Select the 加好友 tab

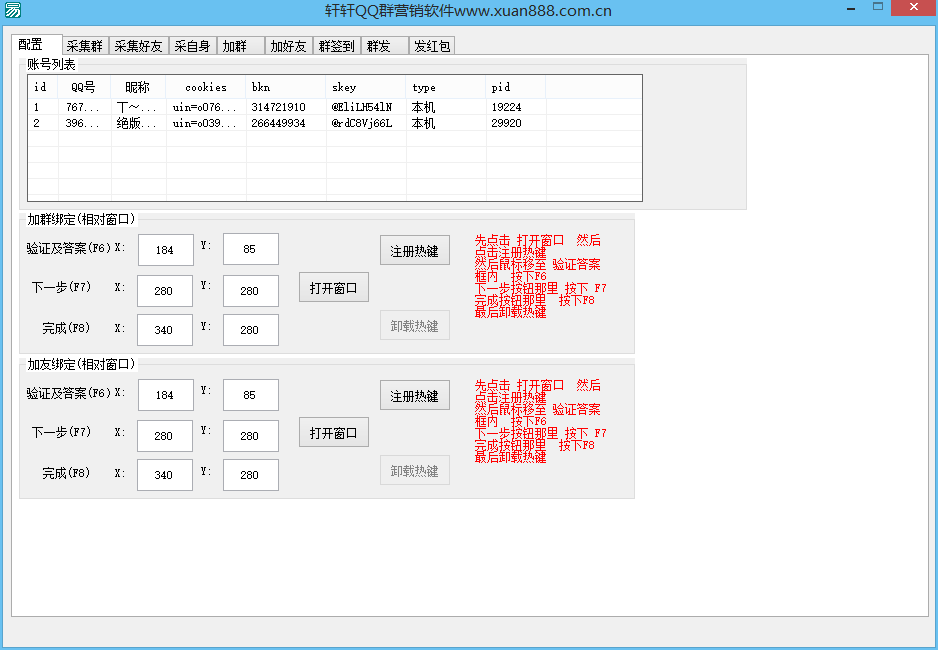(289, 46)
